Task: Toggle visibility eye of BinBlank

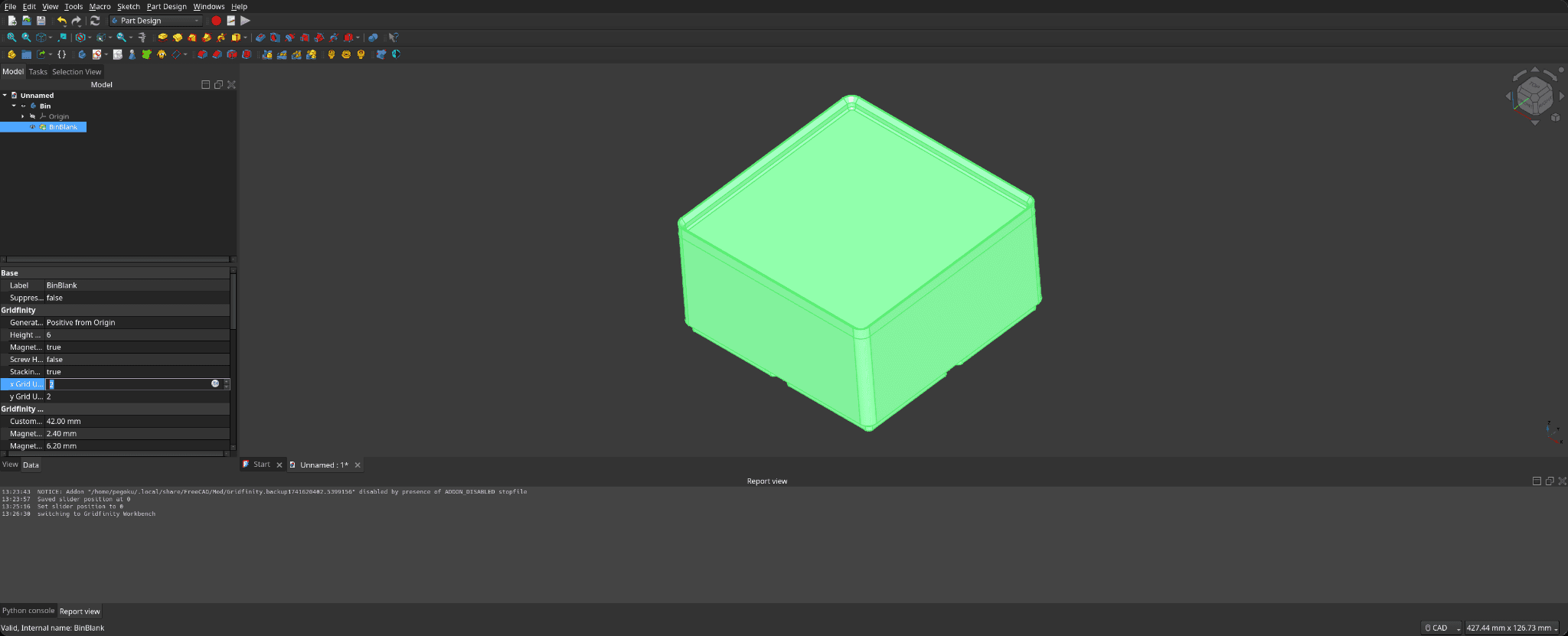Action: pos(33,127)
